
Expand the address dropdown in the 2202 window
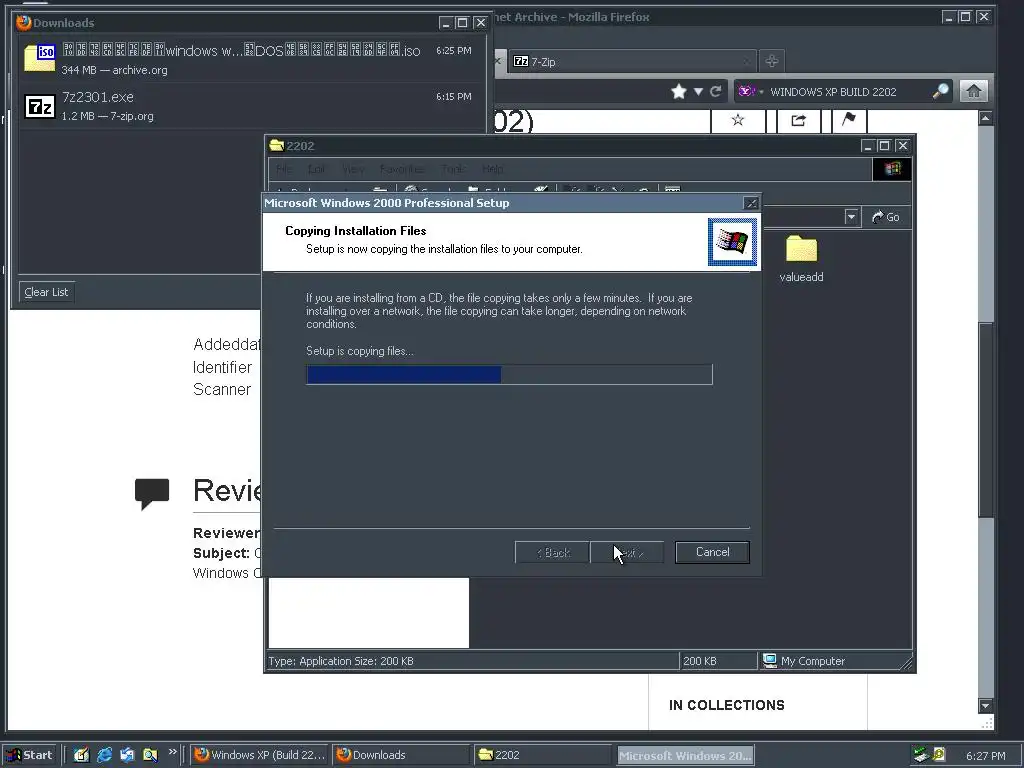tap(851, 217)
